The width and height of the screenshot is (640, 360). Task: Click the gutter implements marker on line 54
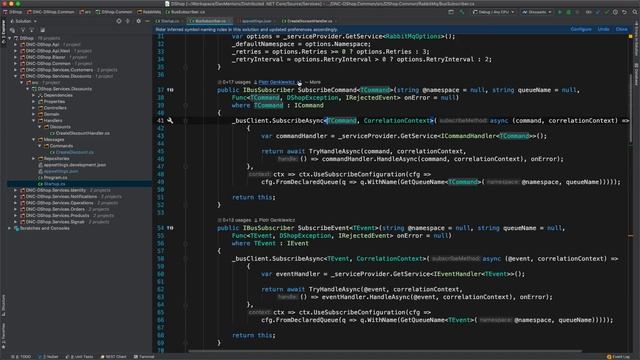(x=170, y=228)
